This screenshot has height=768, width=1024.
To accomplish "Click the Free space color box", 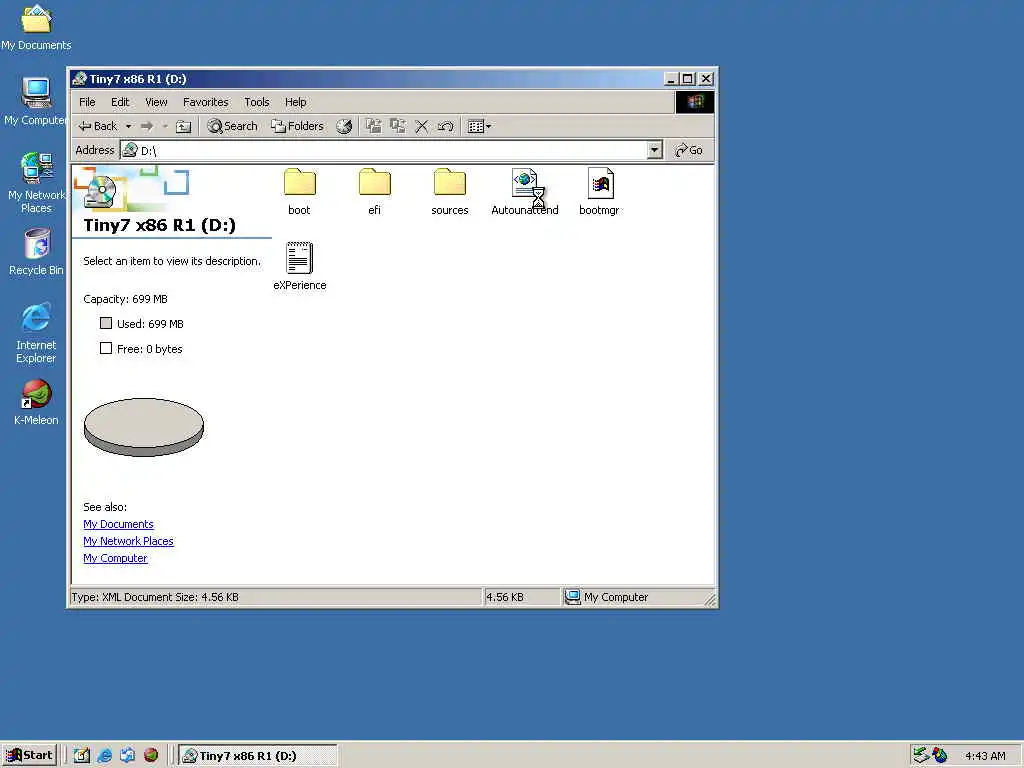I will pyautogui.click(x=106, y=348).
